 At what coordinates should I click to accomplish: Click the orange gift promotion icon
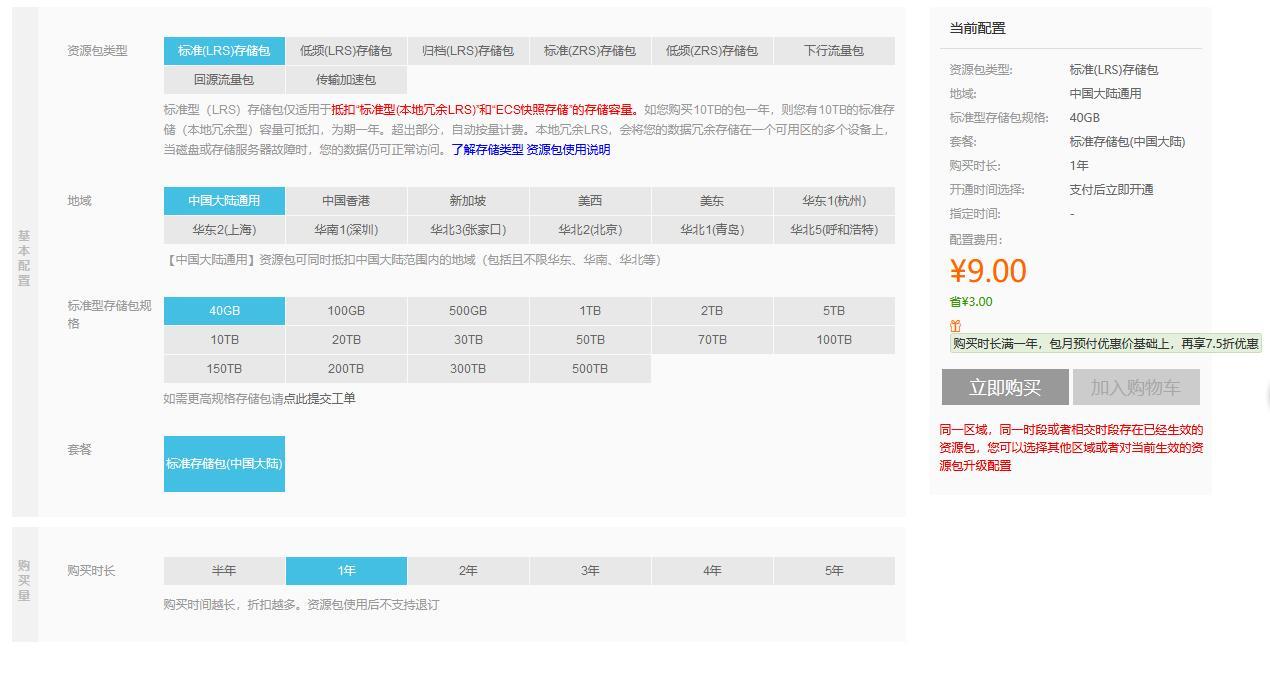coord(956,325)
